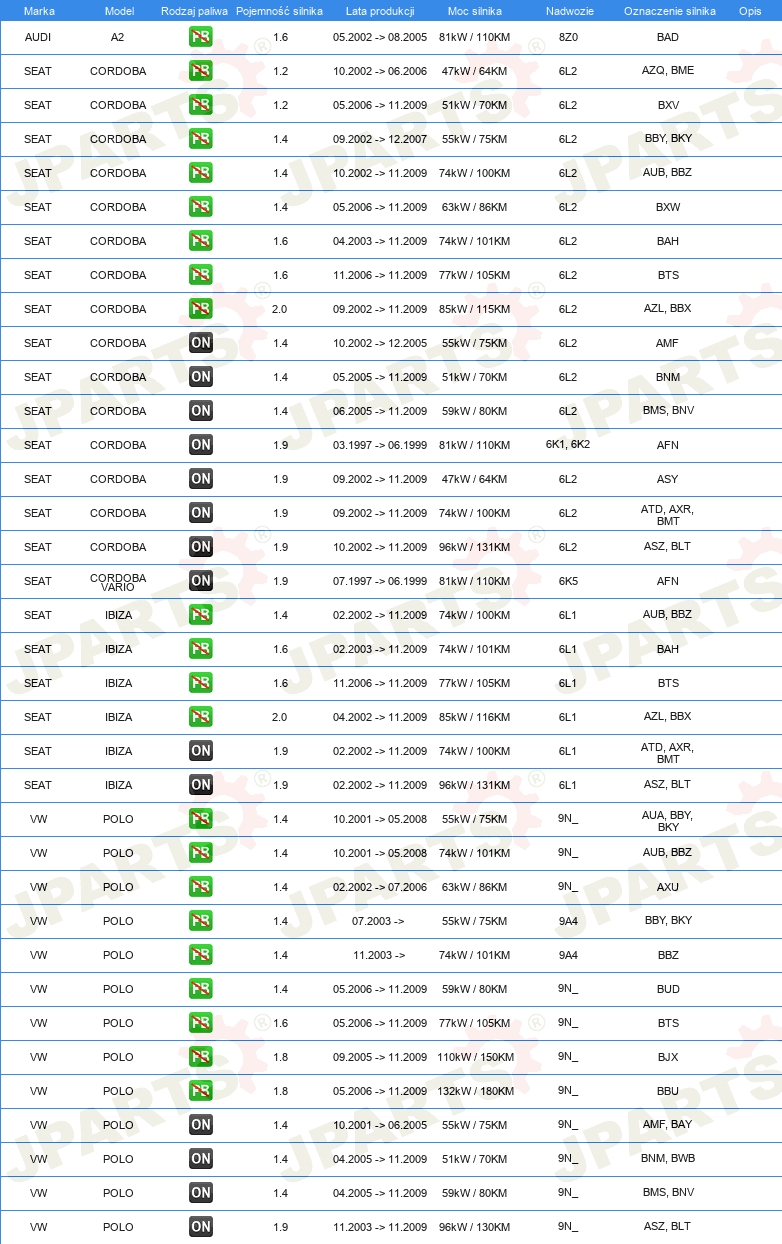
Task: Select the ON icon in the Cordoba Vario row
Action: click(x=201, y=581)
